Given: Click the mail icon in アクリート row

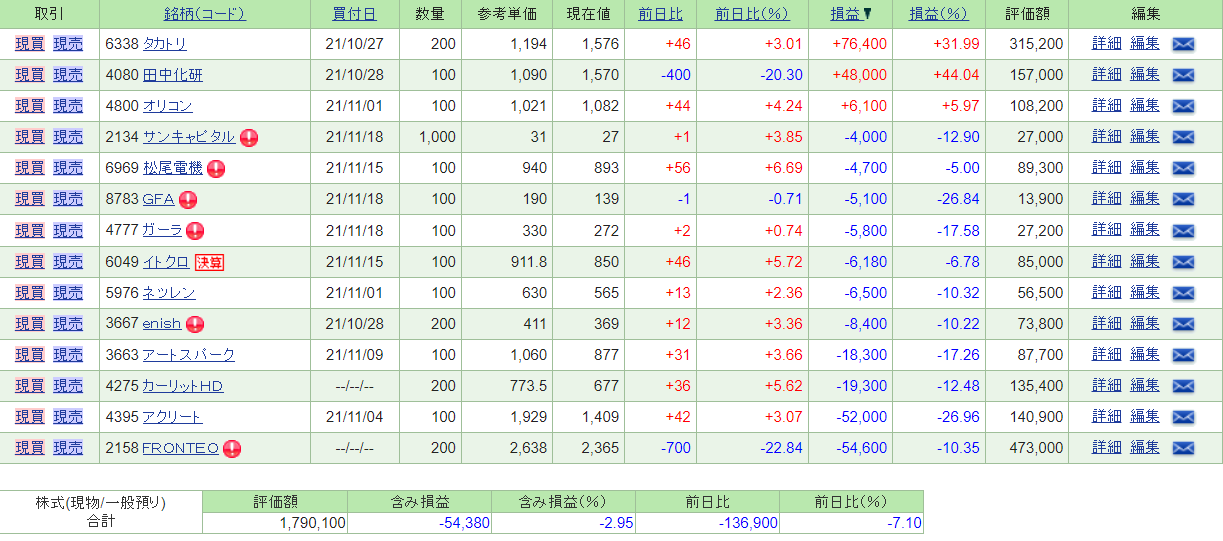Looking at the screenshot, I should point(1183,417).
